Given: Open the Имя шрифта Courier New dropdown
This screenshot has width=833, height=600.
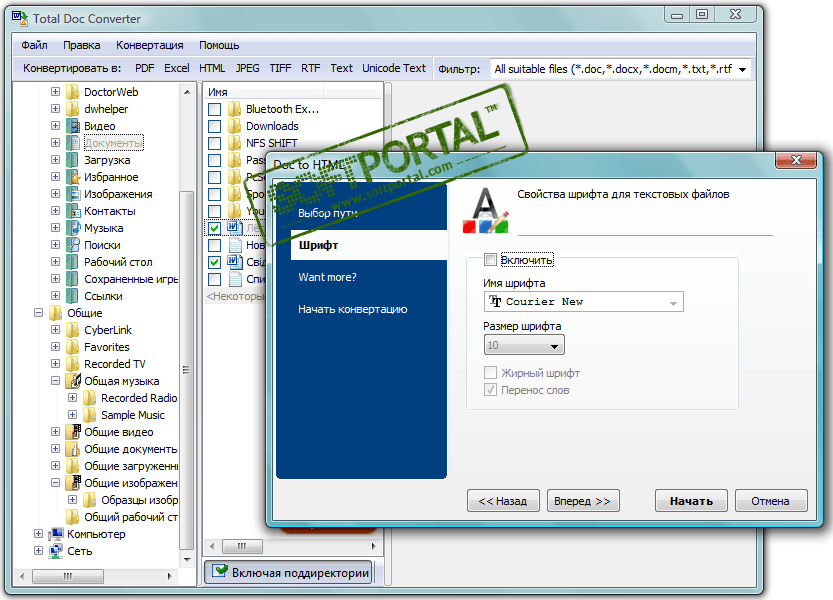Looking at the screenshot, I should (x=583, y=301).
